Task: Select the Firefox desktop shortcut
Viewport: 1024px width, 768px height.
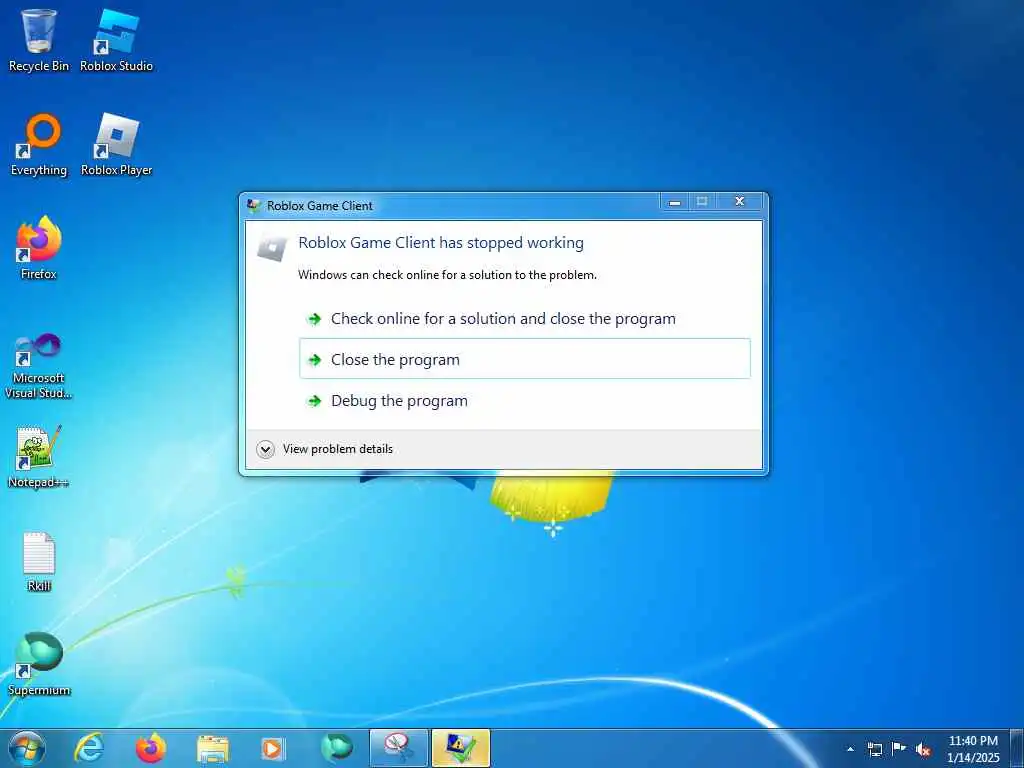Action: (x=39, y=248)
